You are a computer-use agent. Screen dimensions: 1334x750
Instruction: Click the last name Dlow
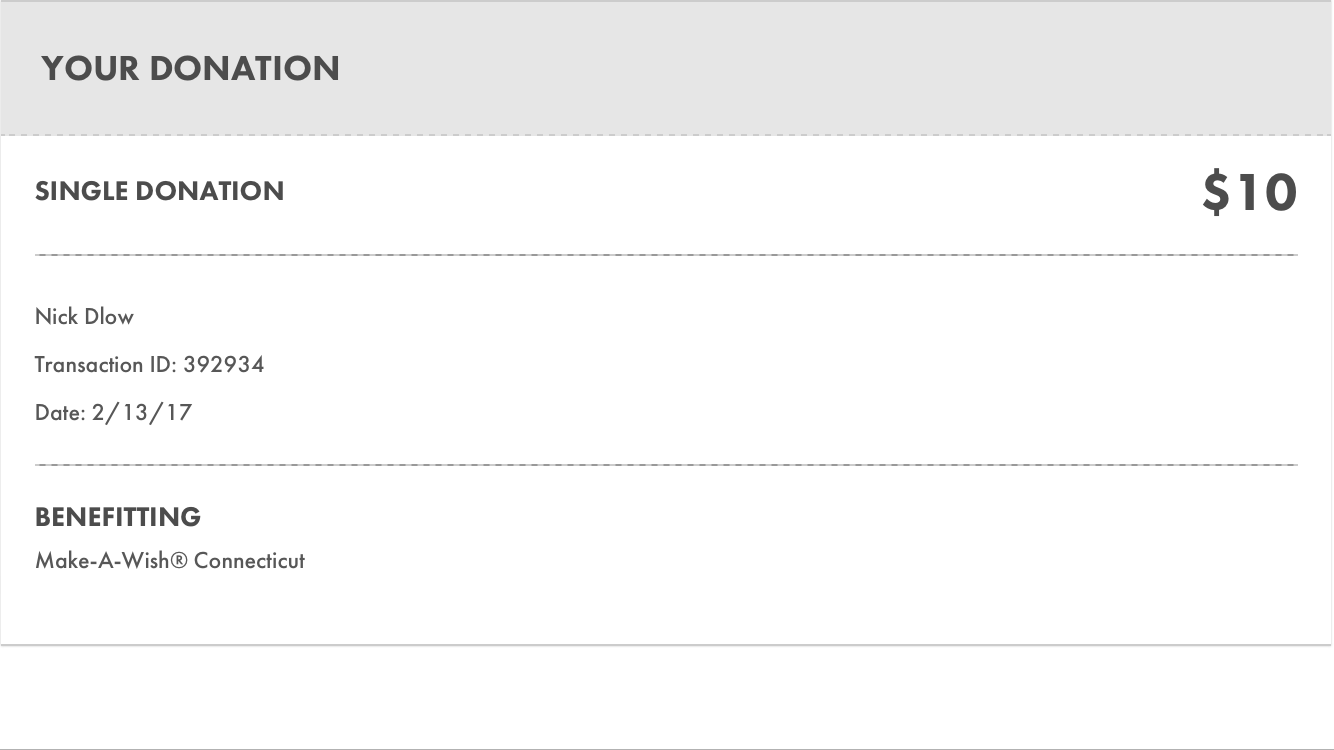(x=109, y=317)
